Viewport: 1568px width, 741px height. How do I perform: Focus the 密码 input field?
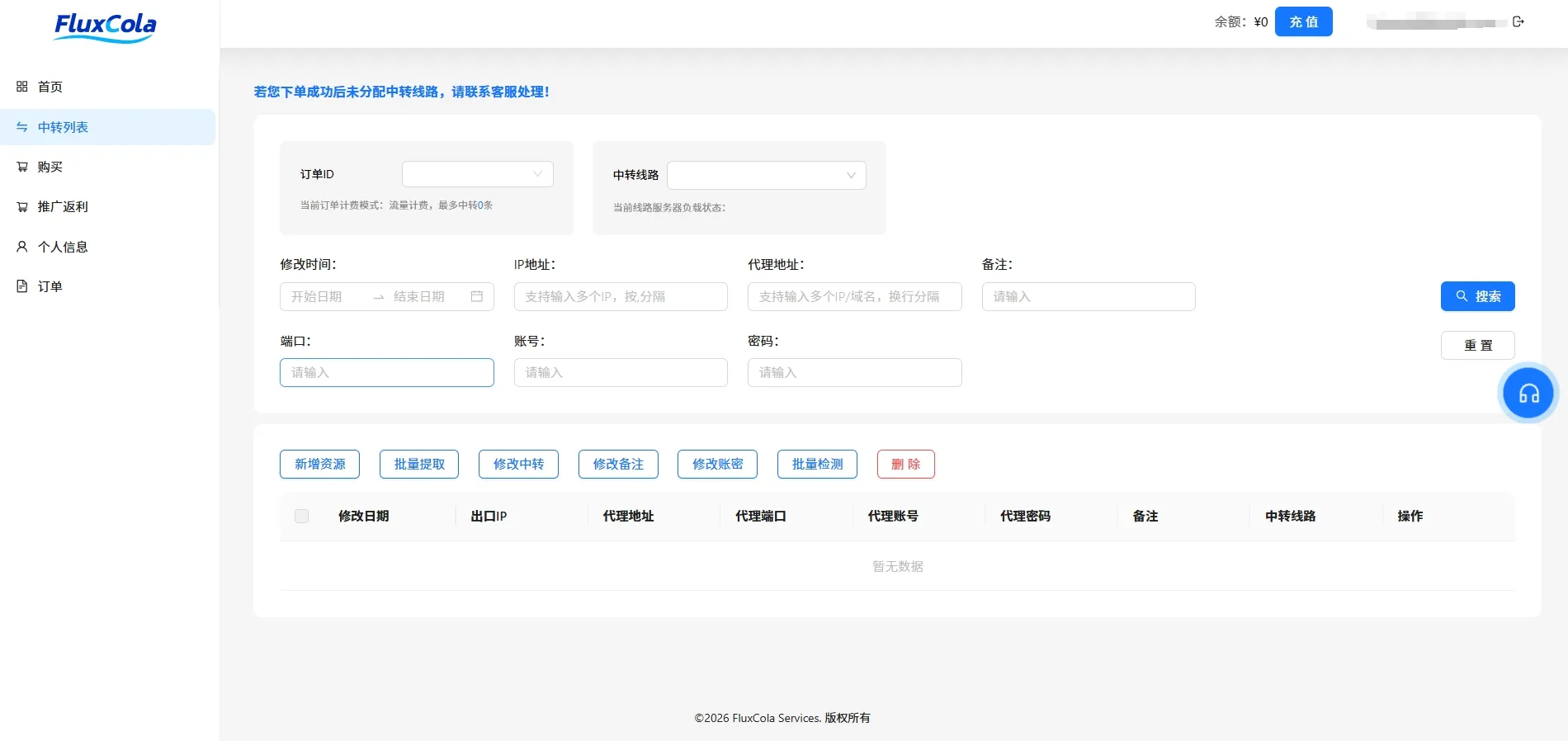[x=855, y=372]
